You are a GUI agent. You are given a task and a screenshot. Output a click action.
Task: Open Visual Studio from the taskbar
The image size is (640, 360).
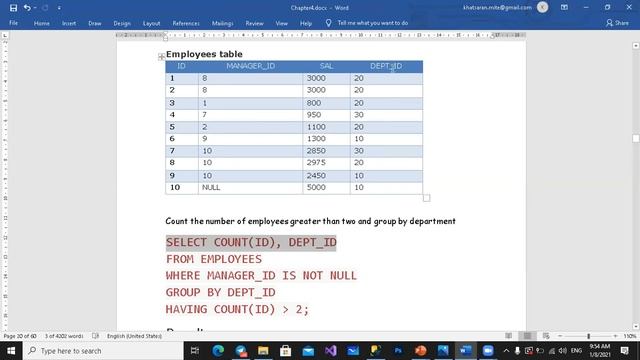(331, 351)
